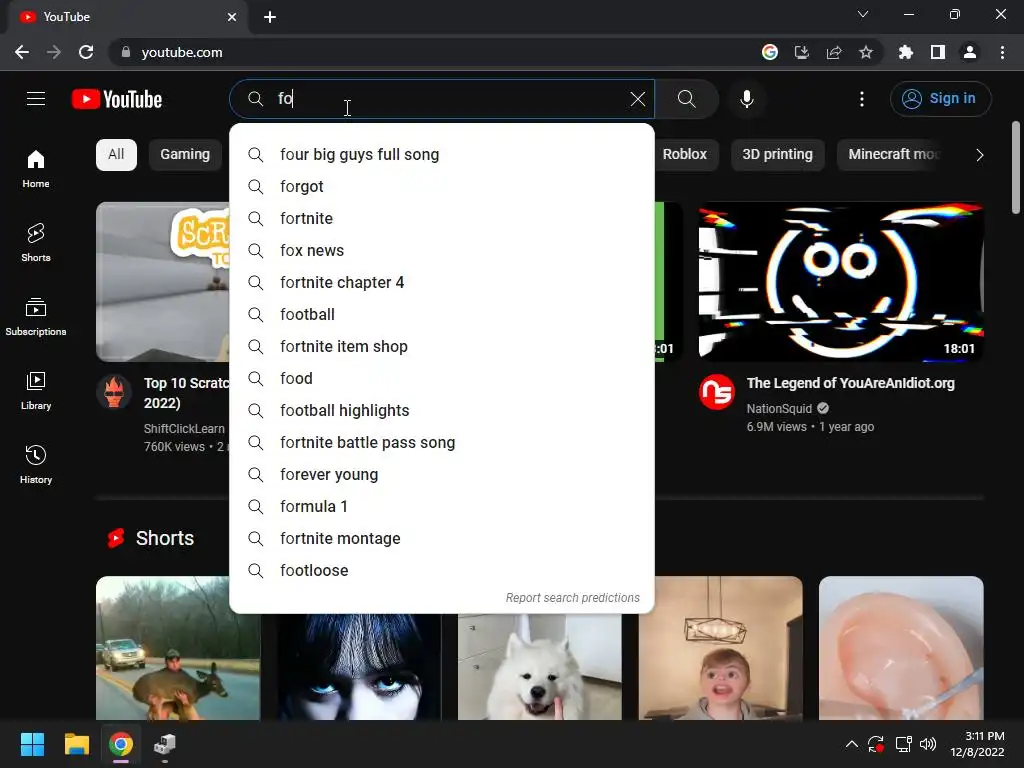Click the install app icon in address bar
The width and height of the screenshot is (1024, 768).
(x=801, y=52)
